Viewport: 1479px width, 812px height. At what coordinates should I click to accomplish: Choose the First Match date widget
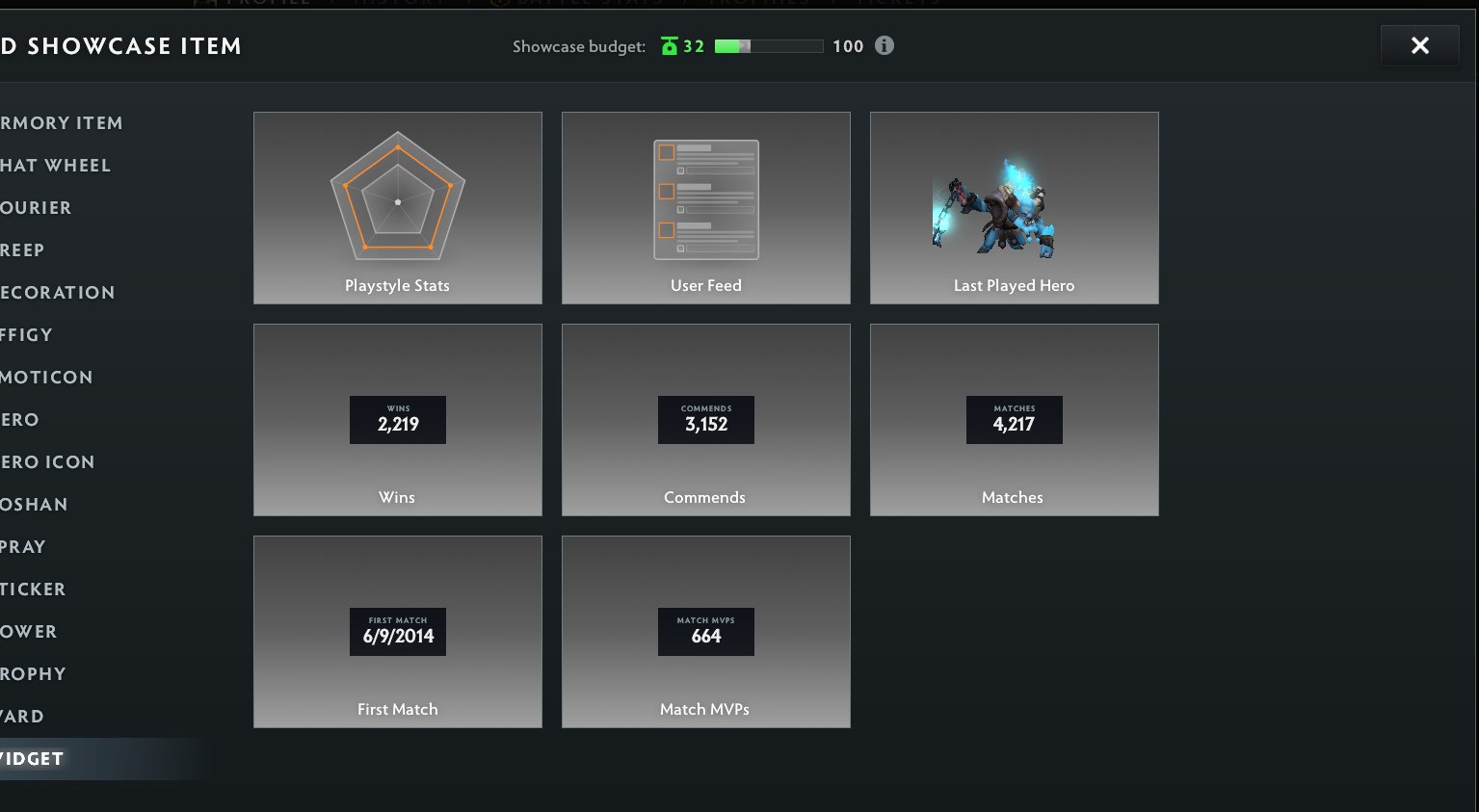tap(398, 632)
